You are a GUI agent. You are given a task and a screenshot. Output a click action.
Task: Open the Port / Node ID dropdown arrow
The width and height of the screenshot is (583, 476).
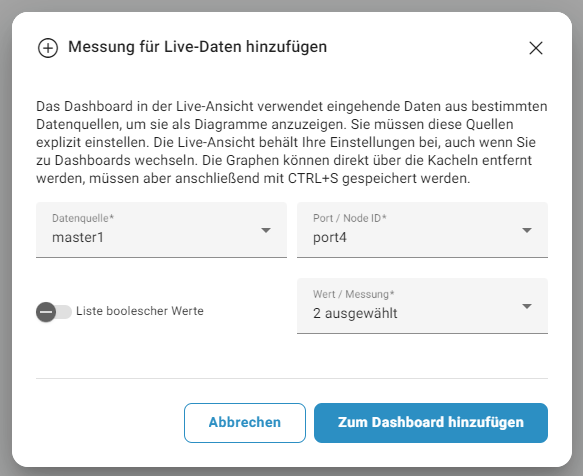pos(526,230)
